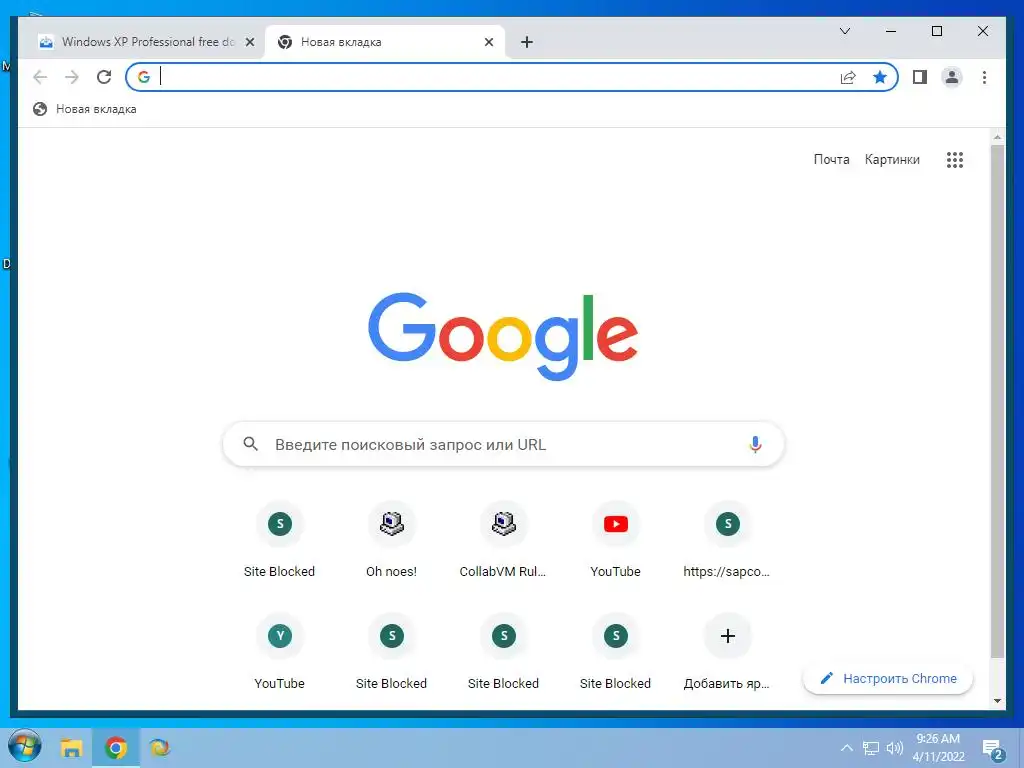Viewport: 1024px width, 768px height.
Task: Click the Google logo
Action: click(503, 336)
